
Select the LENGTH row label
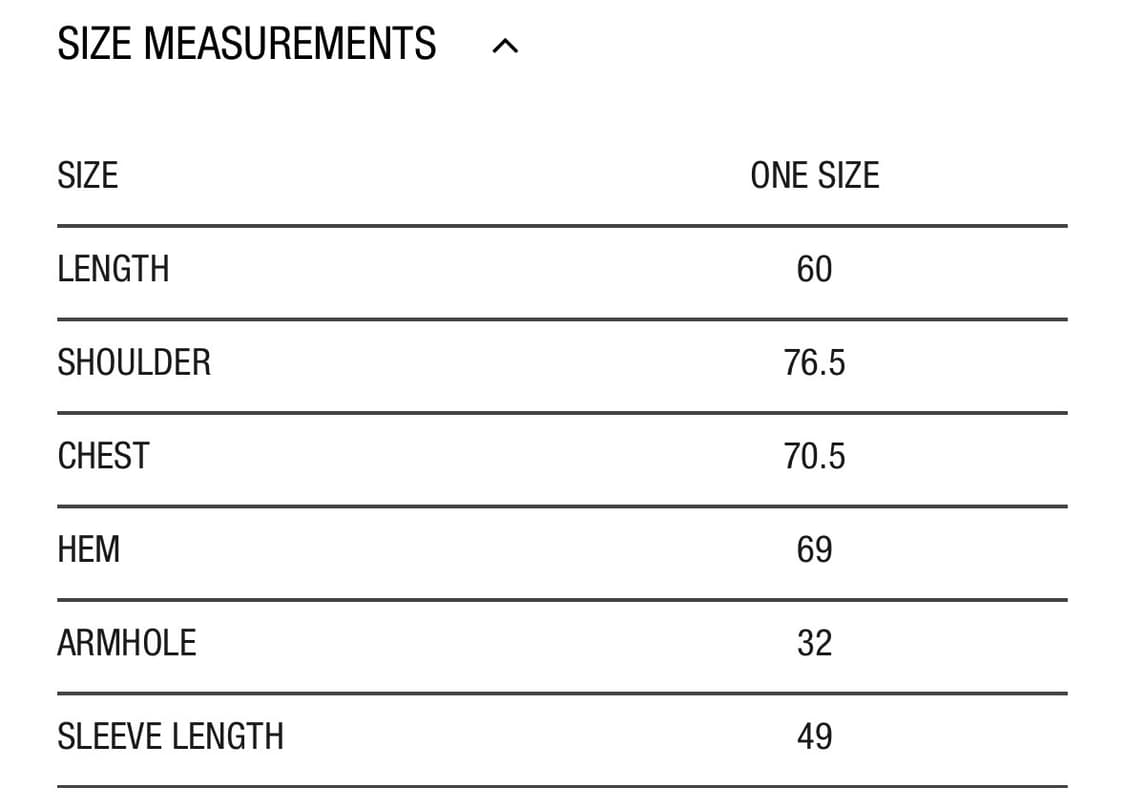click(x=113, y=269)
